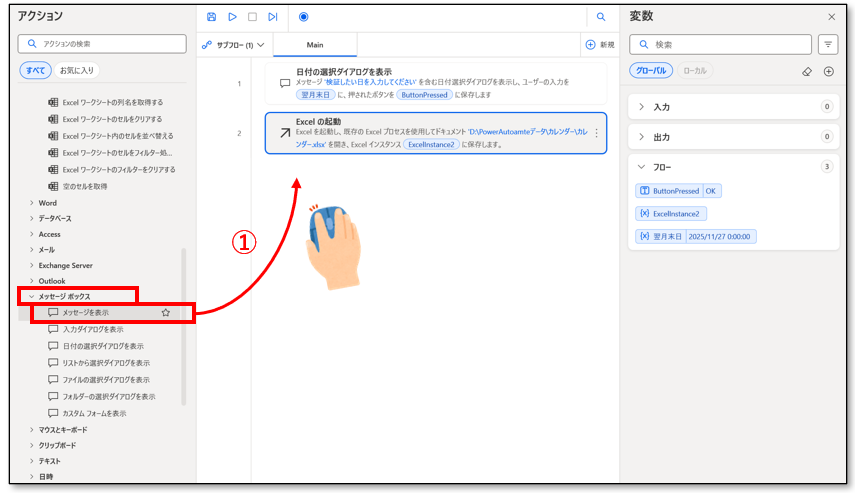Toggle the グローバル variable scope pill

coord(651,71)
